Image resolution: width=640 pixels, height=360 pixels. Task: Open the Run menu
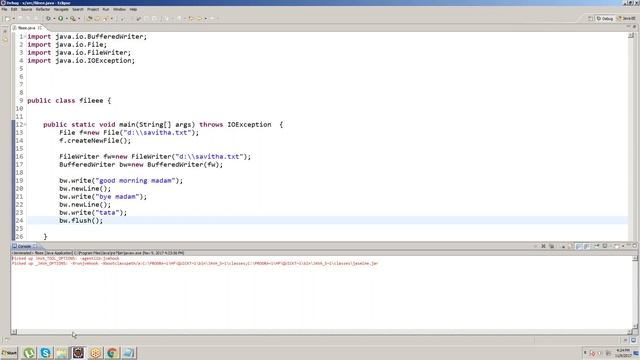pos(106,9)
